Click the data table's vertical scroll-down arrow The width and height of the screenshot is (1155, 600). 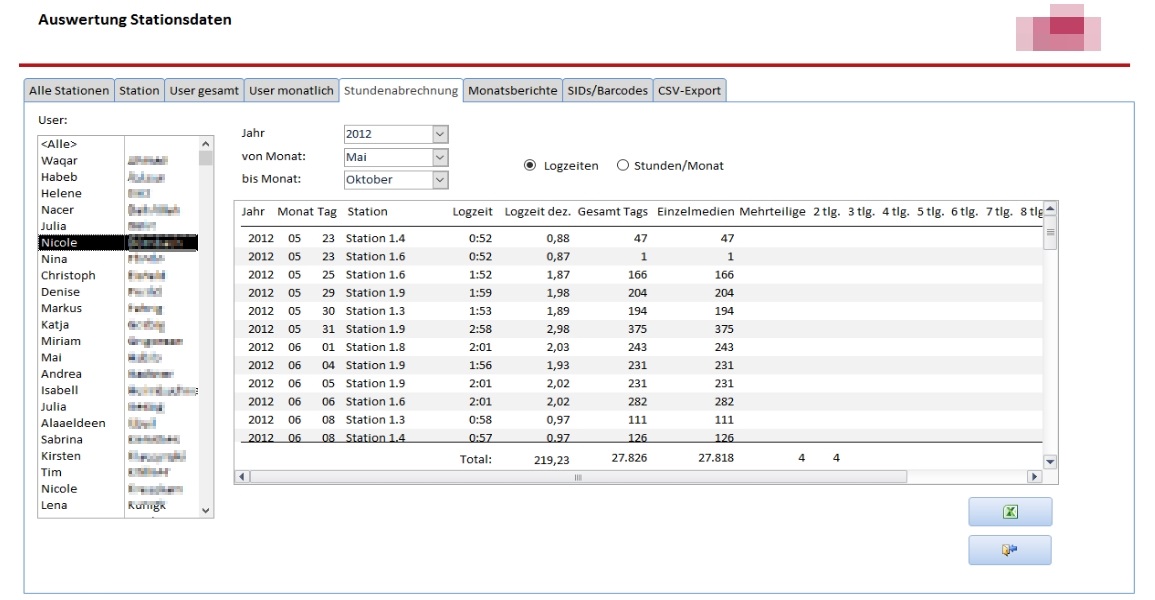coord(1050,462)
